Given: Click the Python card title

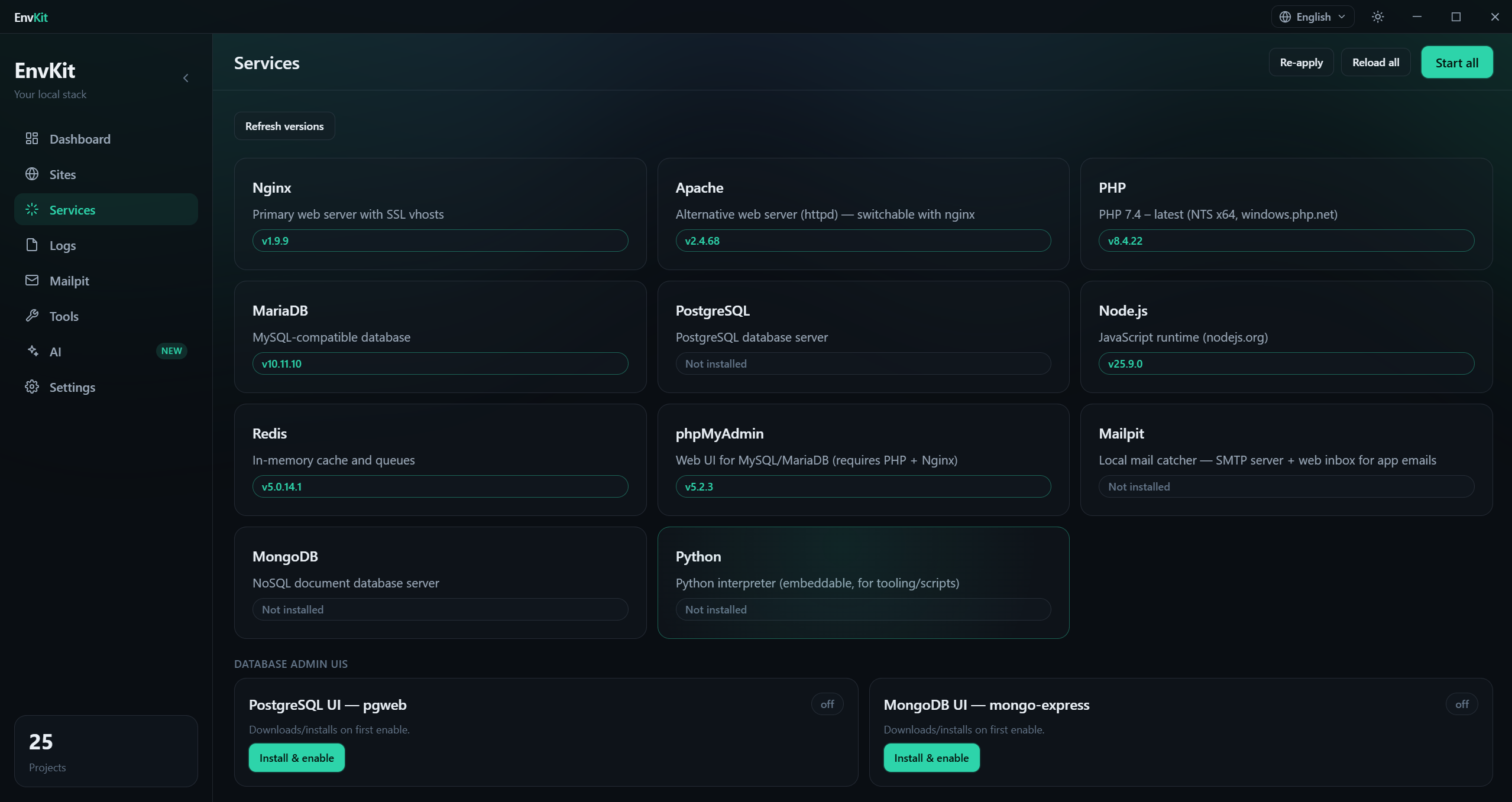Looking at the screenshot, I should (x=698, y=557).
